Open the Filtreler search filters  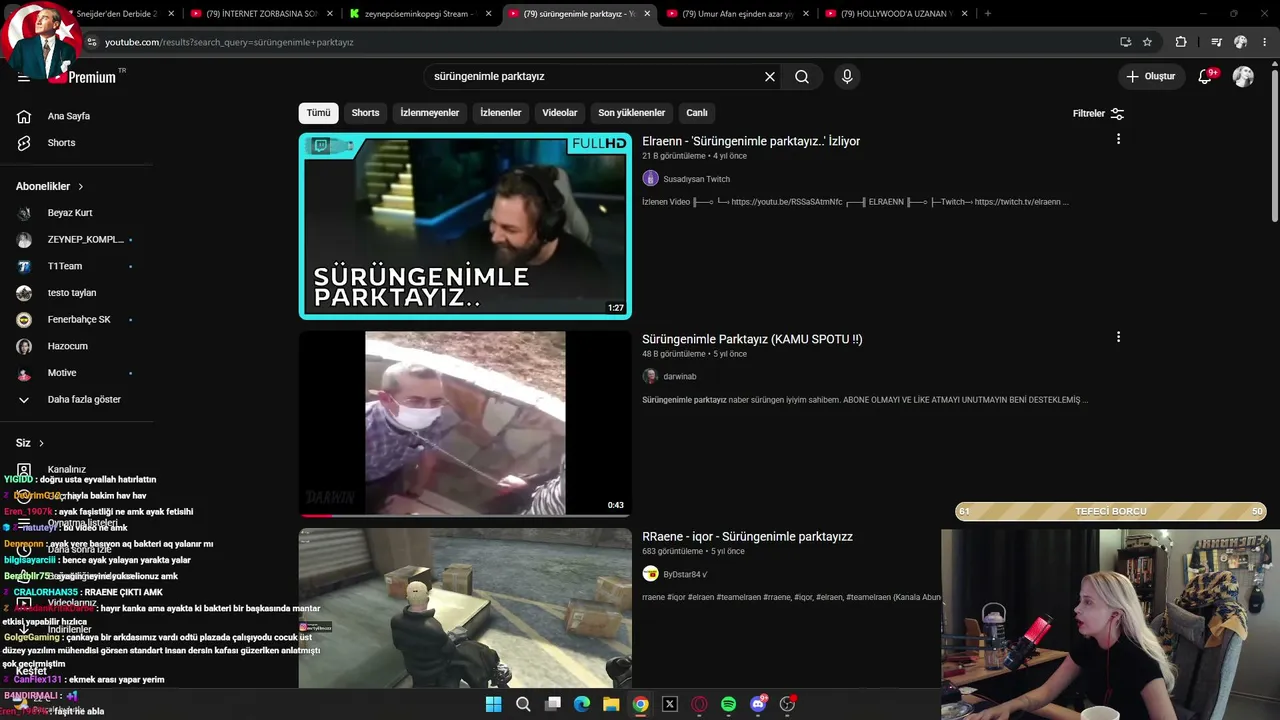click(x=1098, y=114)
